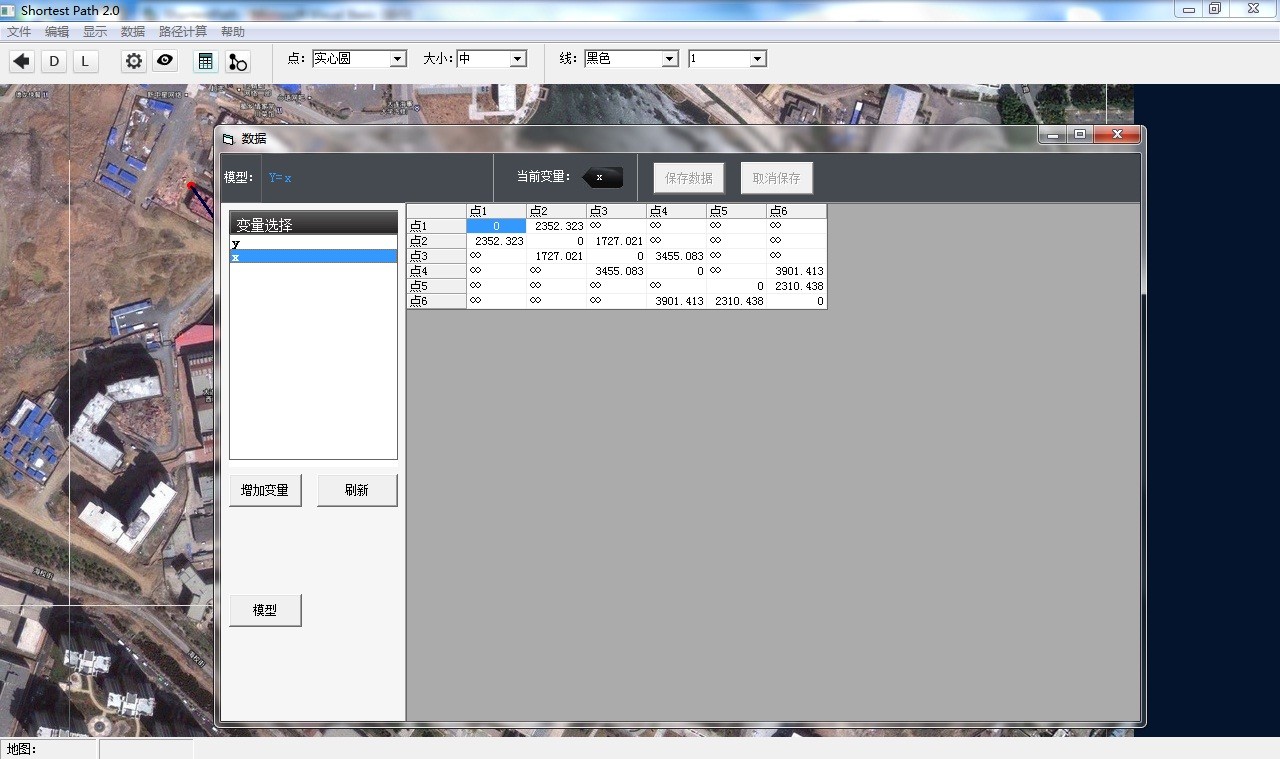
Task: Click the D toolbar button
Action: (x=54, y=61)
